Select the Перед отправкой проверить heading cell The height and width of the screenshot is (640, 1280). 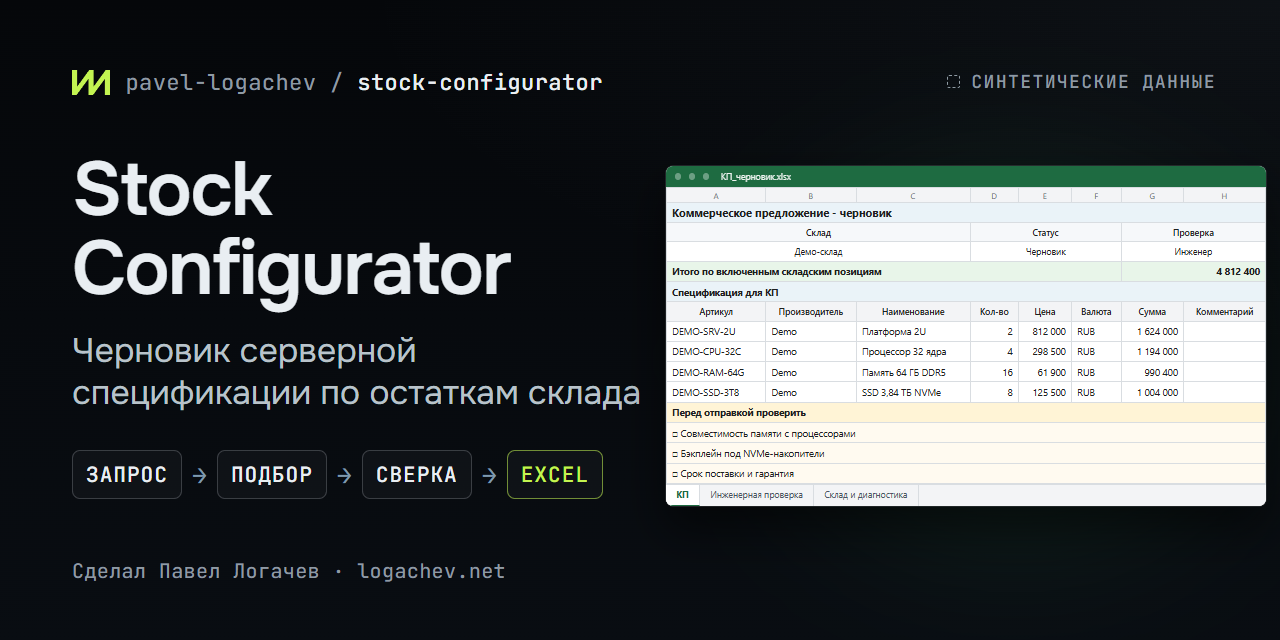[x=966, y=412]
